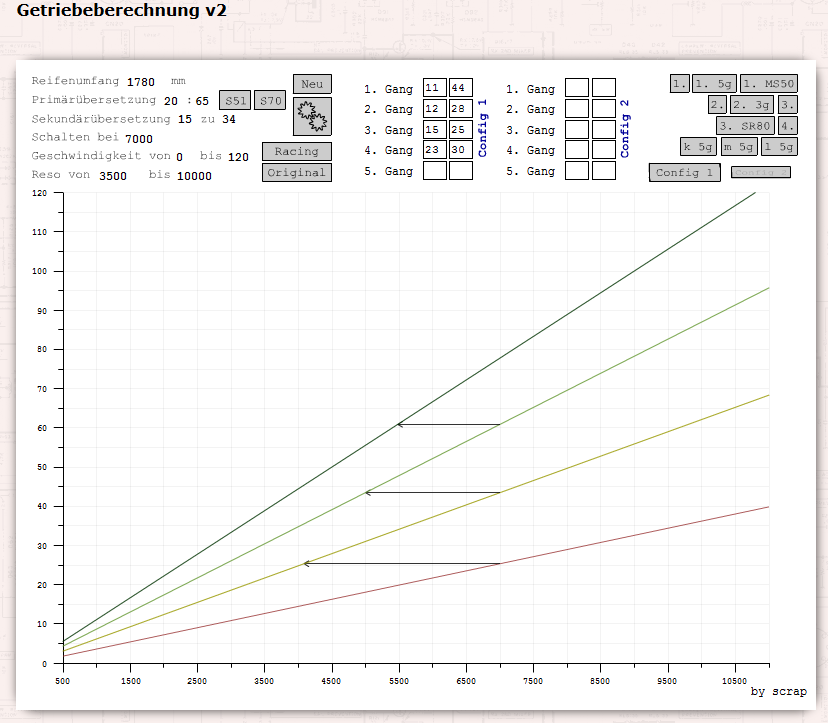Edit the Reso bis 10000 value
Screen dimensions: 828x723
[x=194, y=176]
